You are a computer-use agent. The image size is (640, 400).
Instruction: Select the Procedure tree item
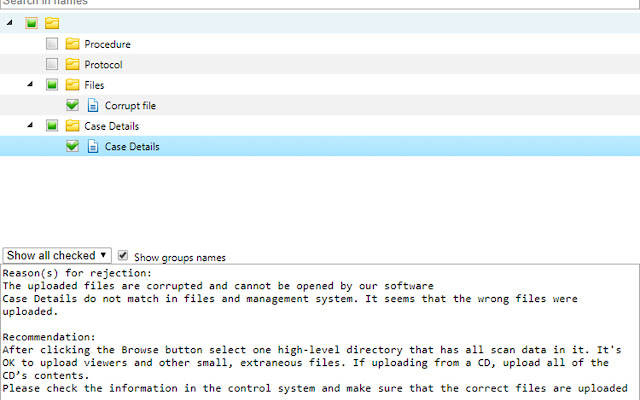[107, 44]
